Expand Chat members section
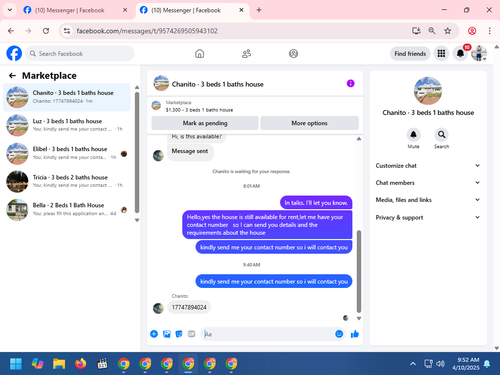The height and width of the screenshot is (375, 500). [x=428, y=183]
